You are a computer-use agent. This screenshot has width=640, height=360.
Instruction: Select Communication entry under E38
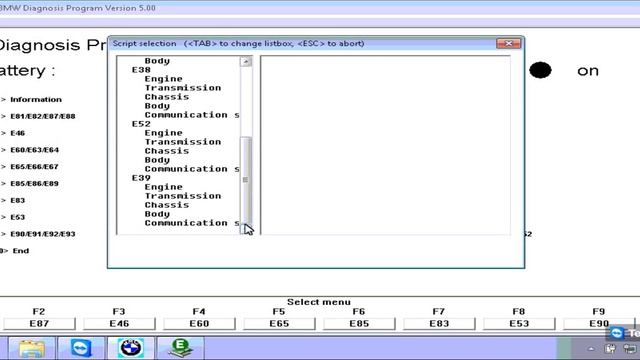(x=192, y=115)
